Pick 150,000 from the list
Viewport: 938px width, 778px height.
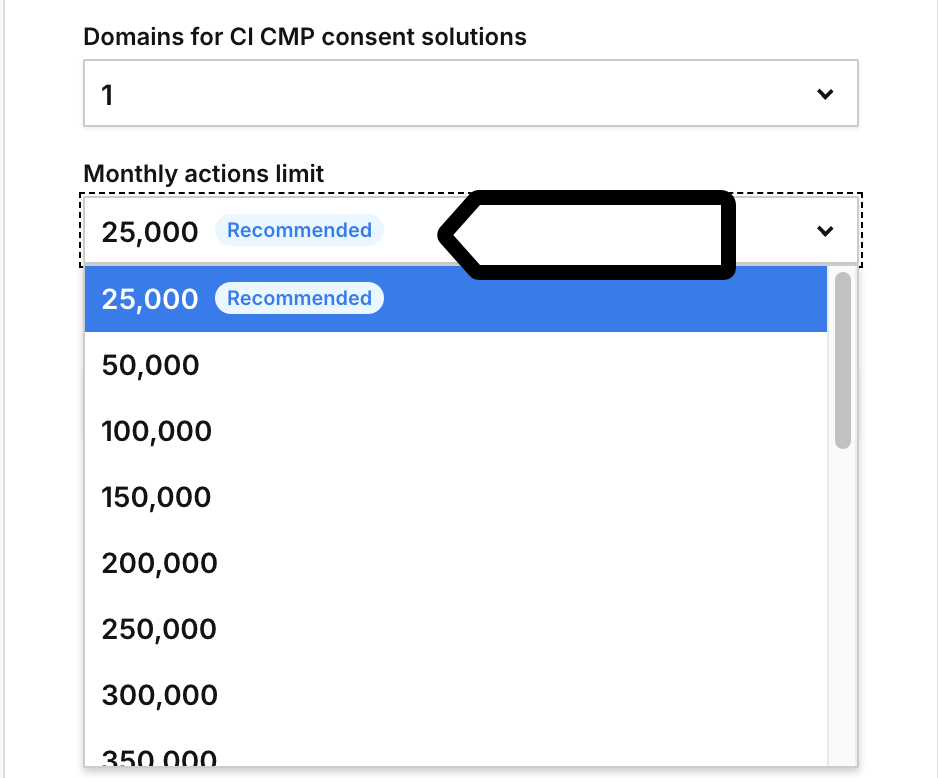tap(156, 496)
